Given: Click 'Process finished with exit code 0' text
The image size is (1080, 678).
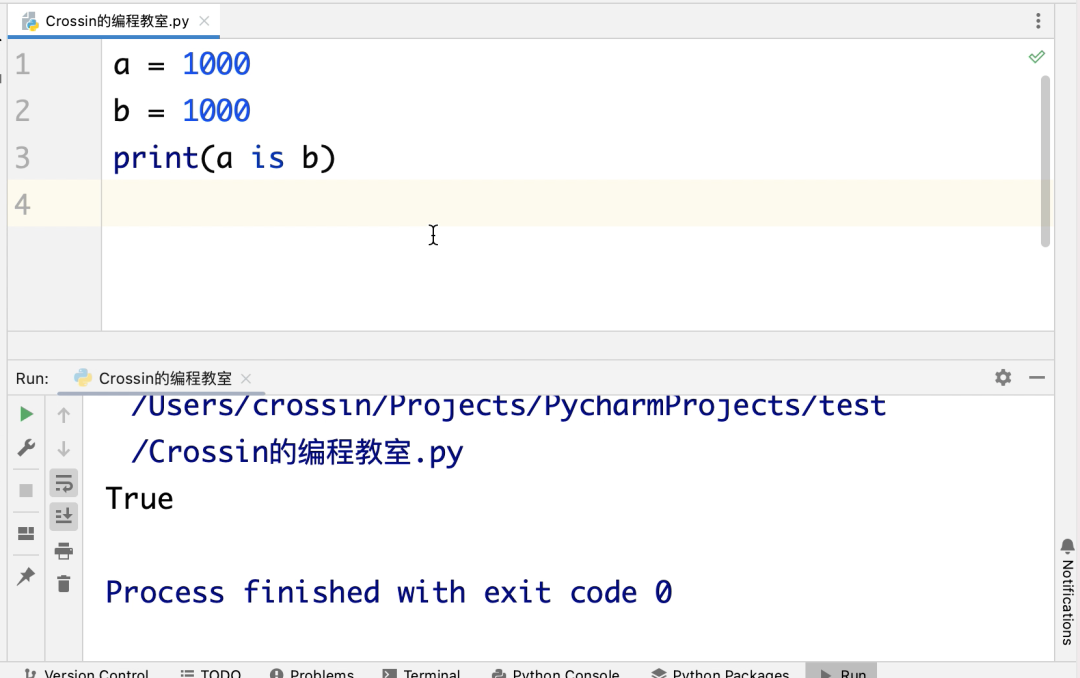Looking at the screenshot, I should pyautogui.click(x=388, y=592).
